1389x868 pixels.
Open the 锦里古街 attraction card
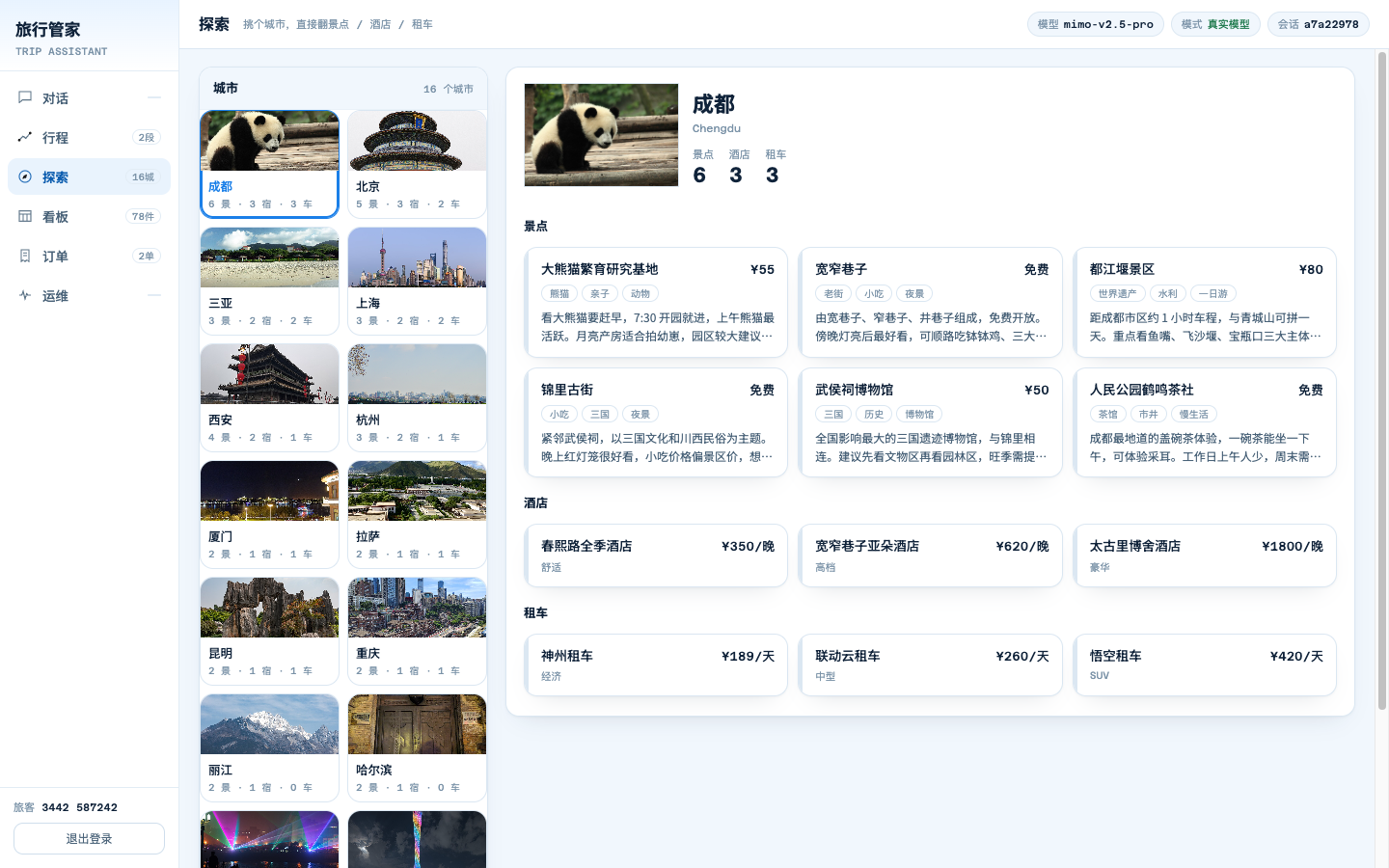point(657,422)
